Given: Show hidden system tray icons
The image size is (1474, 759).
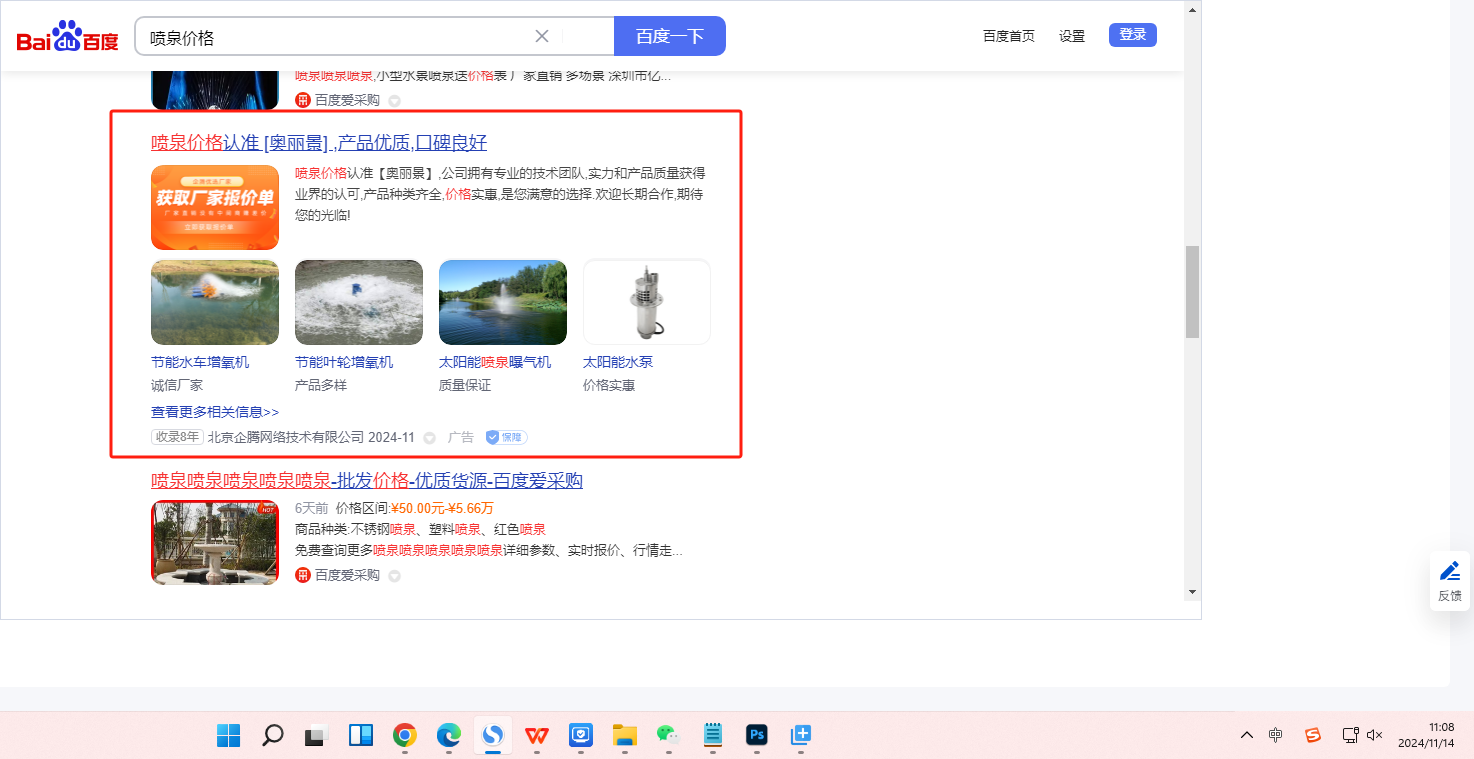Looking at the screenshot, I should (1246, 735).
